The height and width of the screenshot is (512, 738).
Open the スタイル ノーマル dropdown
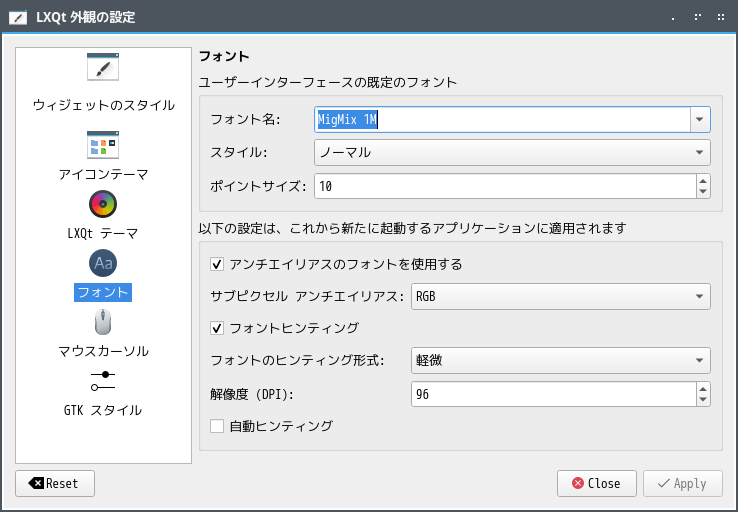click(x=512, y=152)
